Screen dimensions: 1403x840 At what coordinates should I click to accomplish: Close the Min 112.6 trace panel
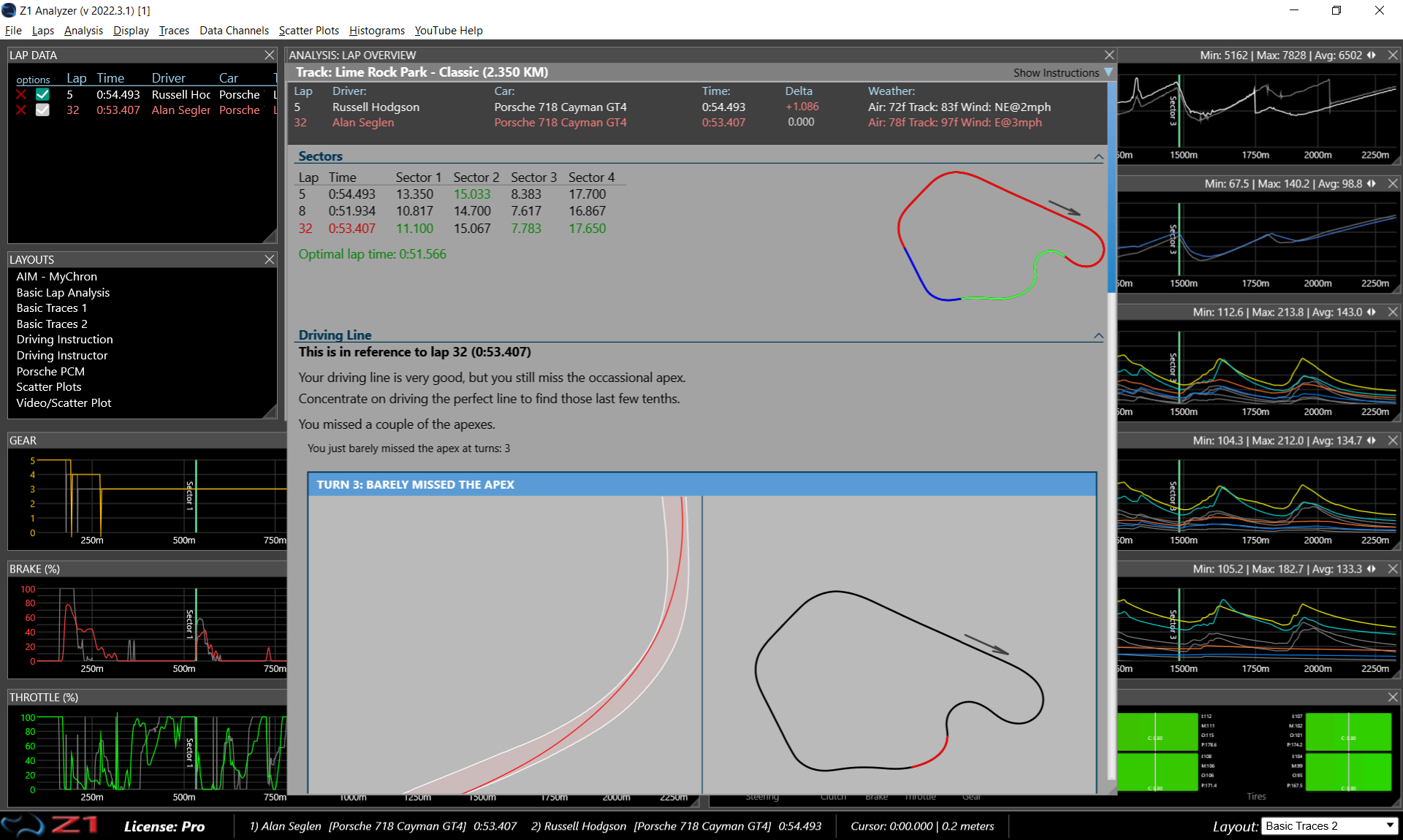(1393, 313)
